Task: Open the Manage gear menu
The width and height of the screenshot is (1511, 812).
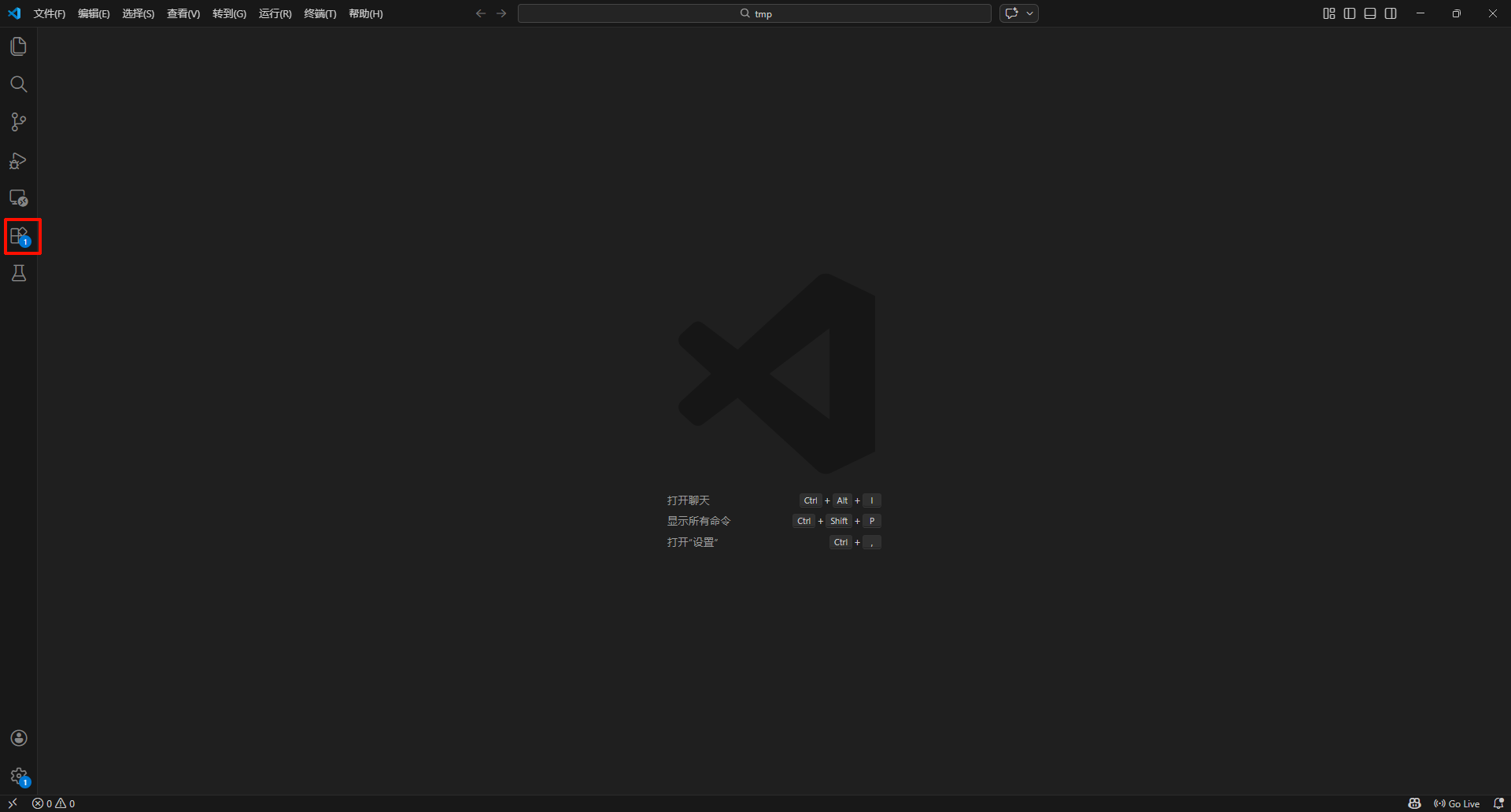Action: 20,777
